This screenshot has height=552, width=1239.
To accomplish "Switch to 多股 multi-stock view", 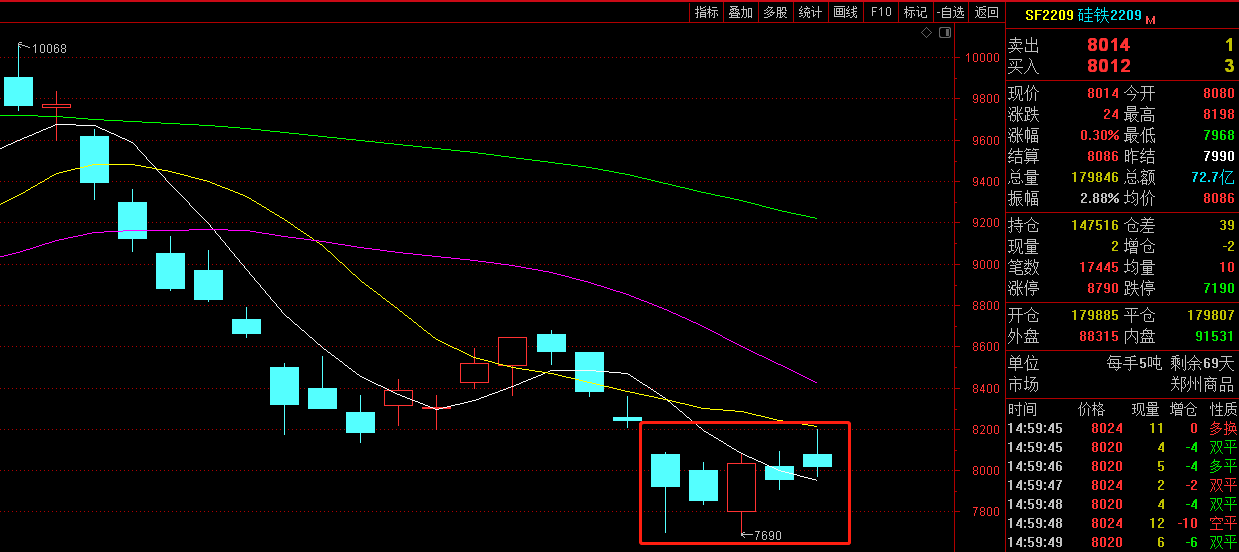I will tap(775, 12).
